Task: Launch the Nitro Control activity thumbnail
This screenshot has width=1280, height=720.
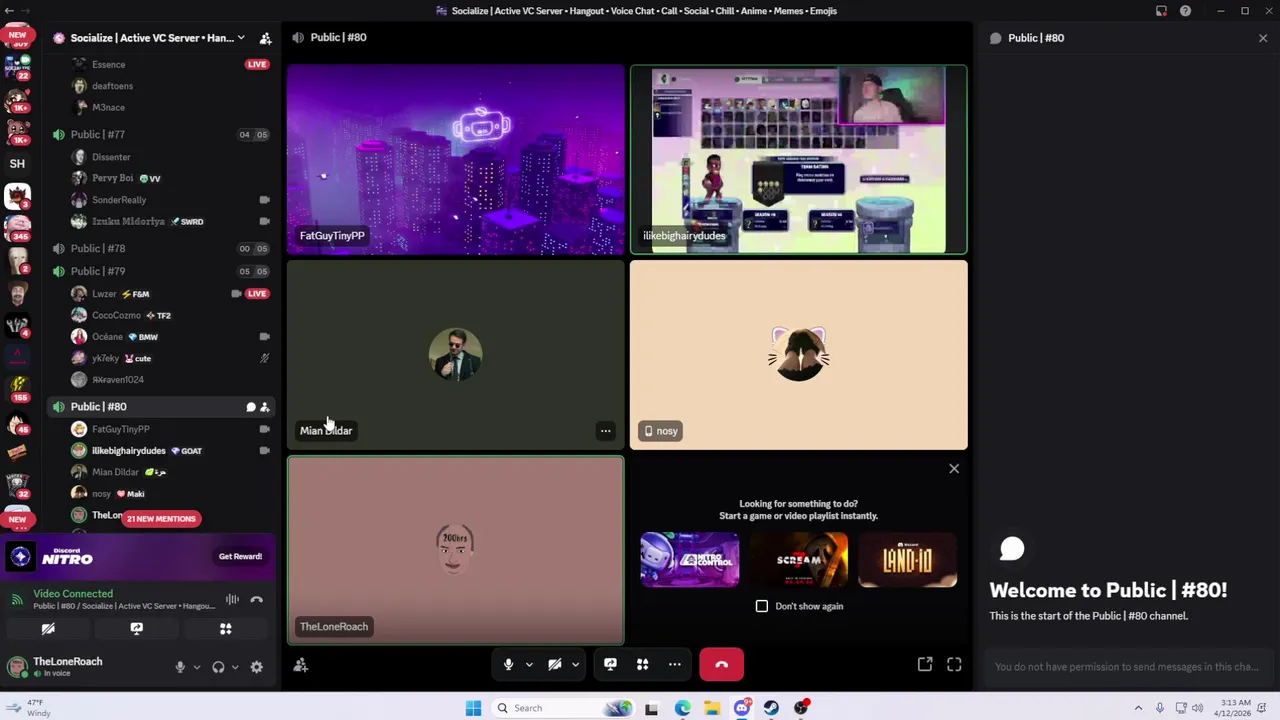Action: click(690, 559)
